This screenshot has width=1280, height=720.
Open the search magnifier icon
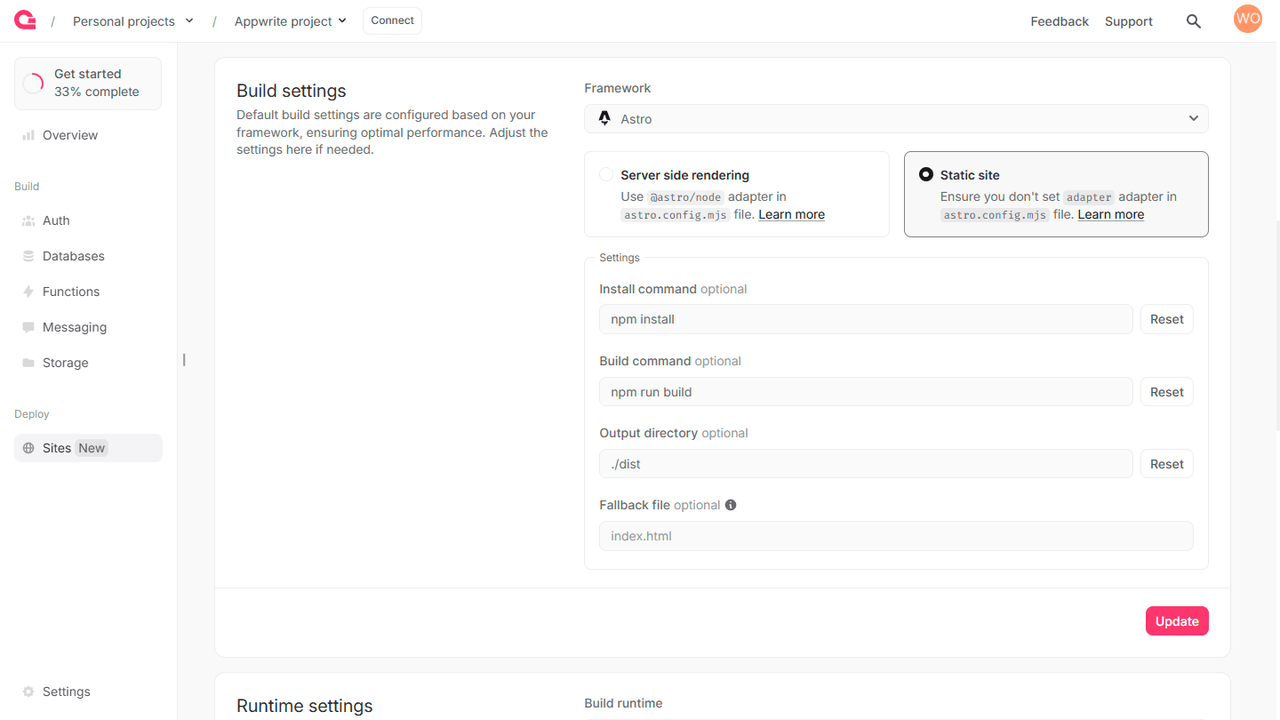(x=1193, y=21)
